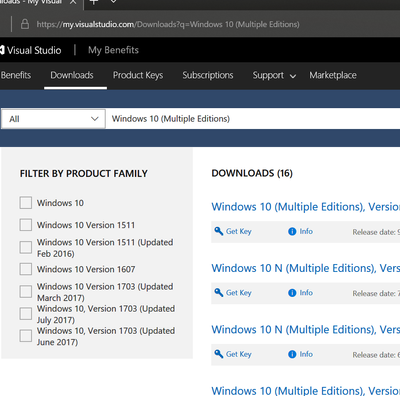This screenshot has width=400, height=396.
Task: Click the DOWNLOADS (16) heading
Action: click(252, 173)
